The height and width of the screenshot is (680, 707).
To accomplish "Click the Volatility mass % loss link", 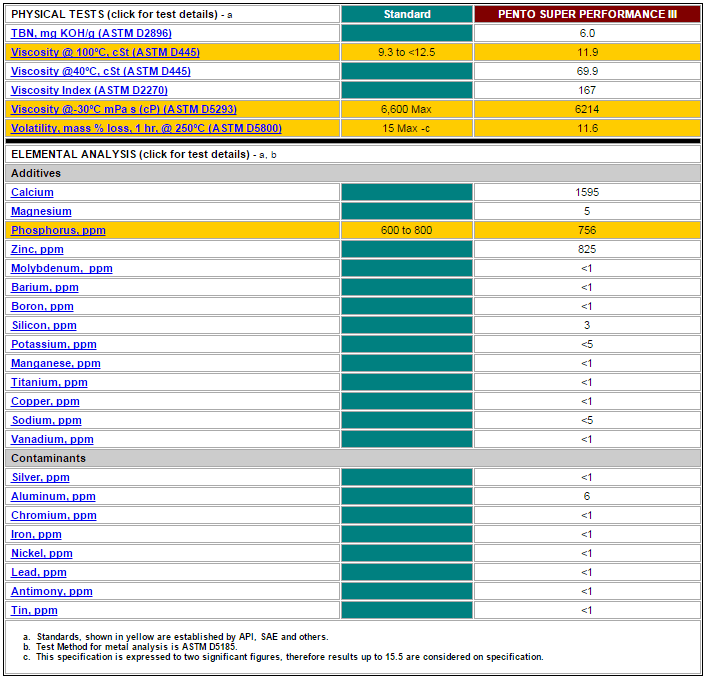I will [146, 128].
